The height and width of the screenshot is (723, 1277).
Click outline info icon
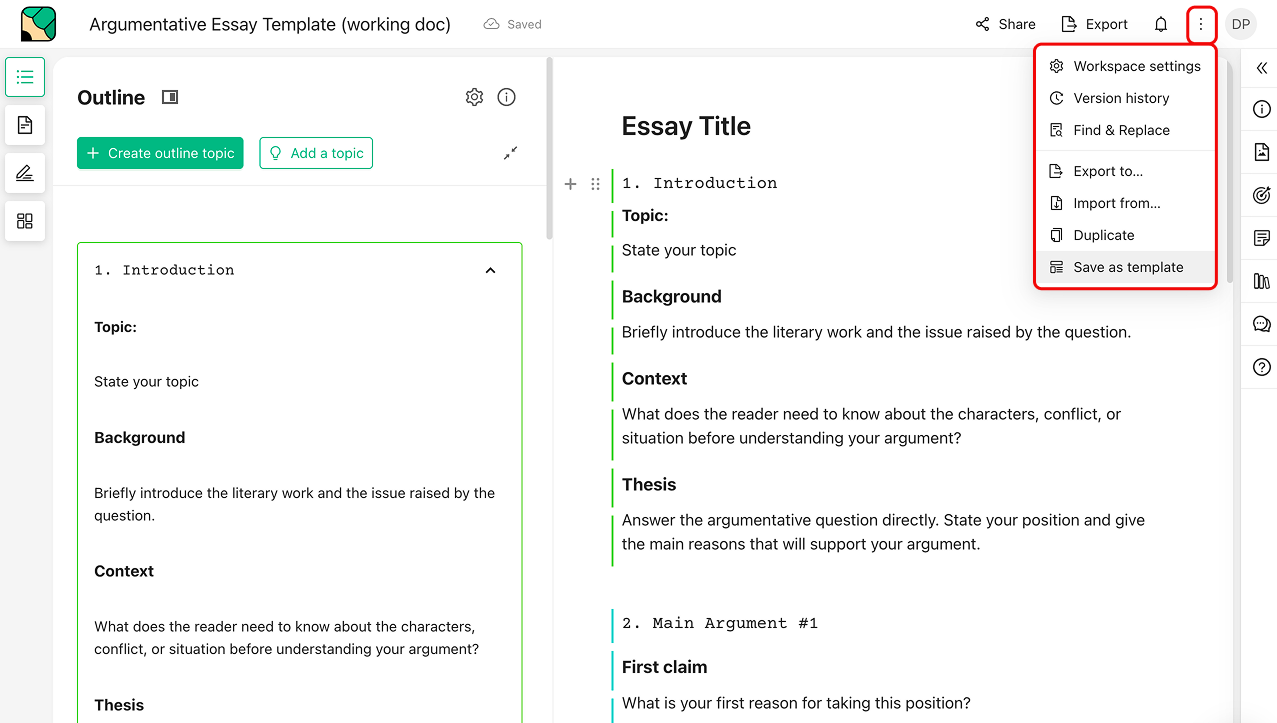507,97
